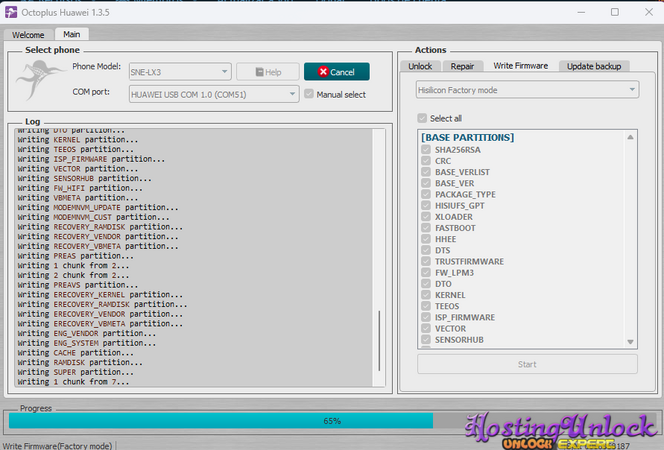Expand the COM port dropdown
Image resolution: width=664 pixels, height=450 pixels.
[x=213, y=95]
